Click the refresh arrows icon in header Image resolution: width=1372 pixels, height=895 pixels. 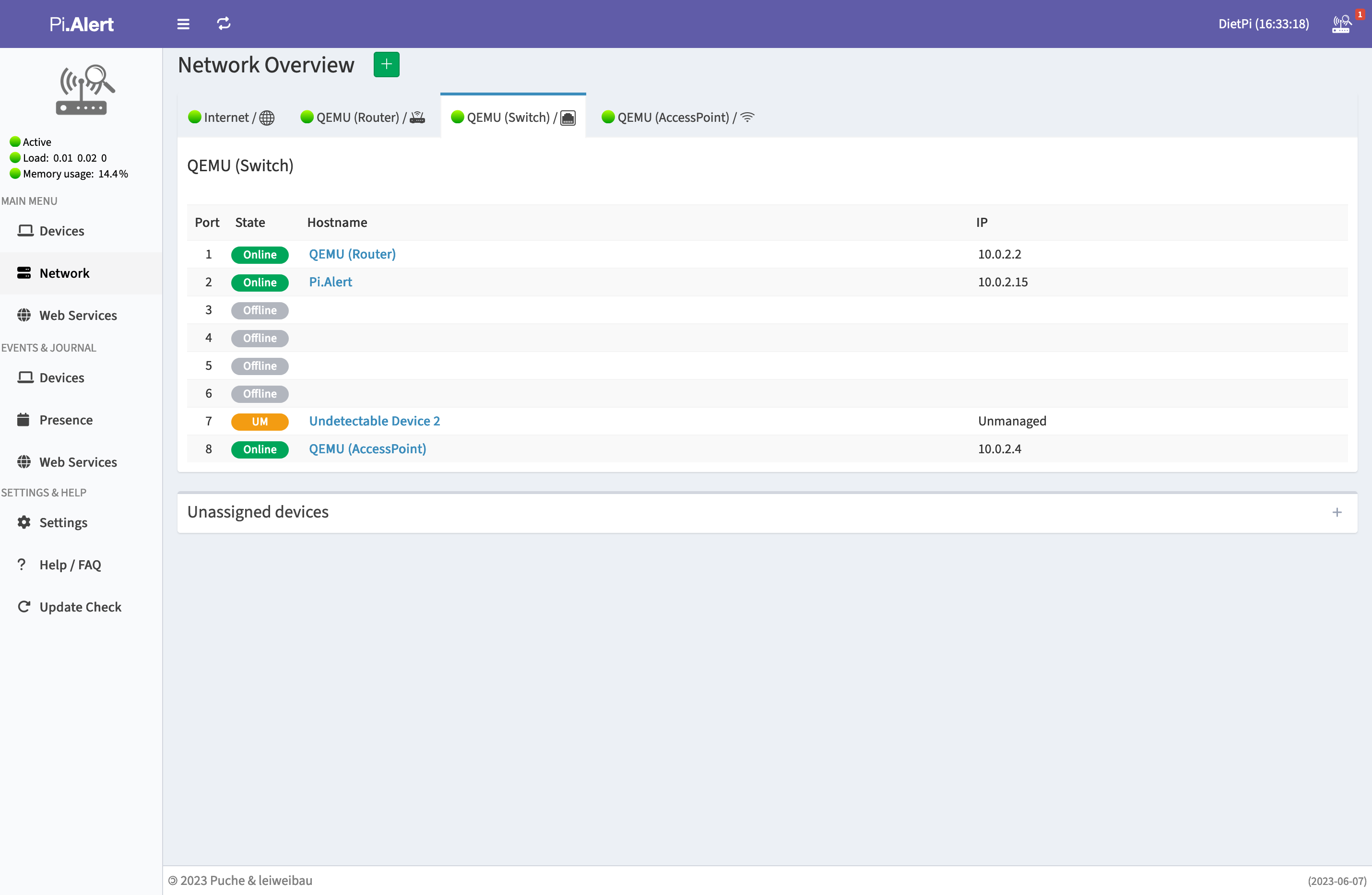(x=224, y=24)
